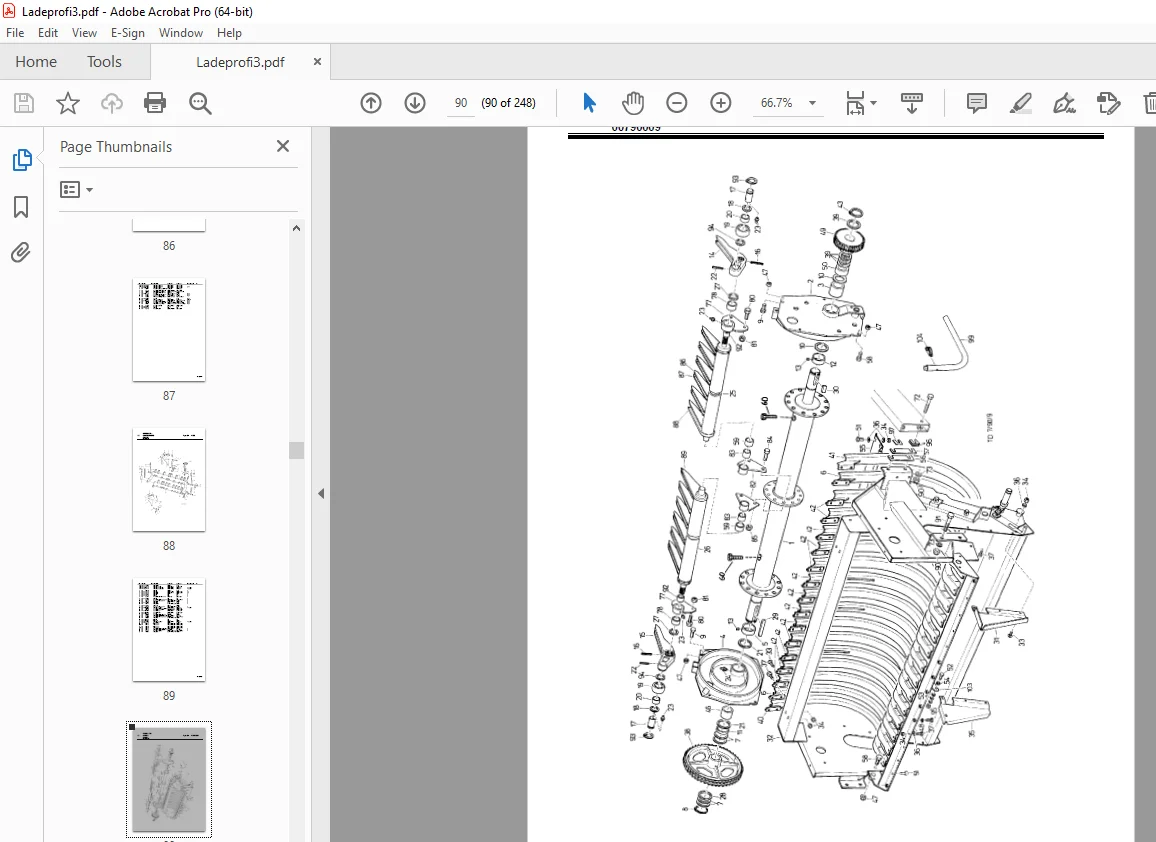
Task: Open the Page Thumbnails pane icon
Action: pos(21,160)
